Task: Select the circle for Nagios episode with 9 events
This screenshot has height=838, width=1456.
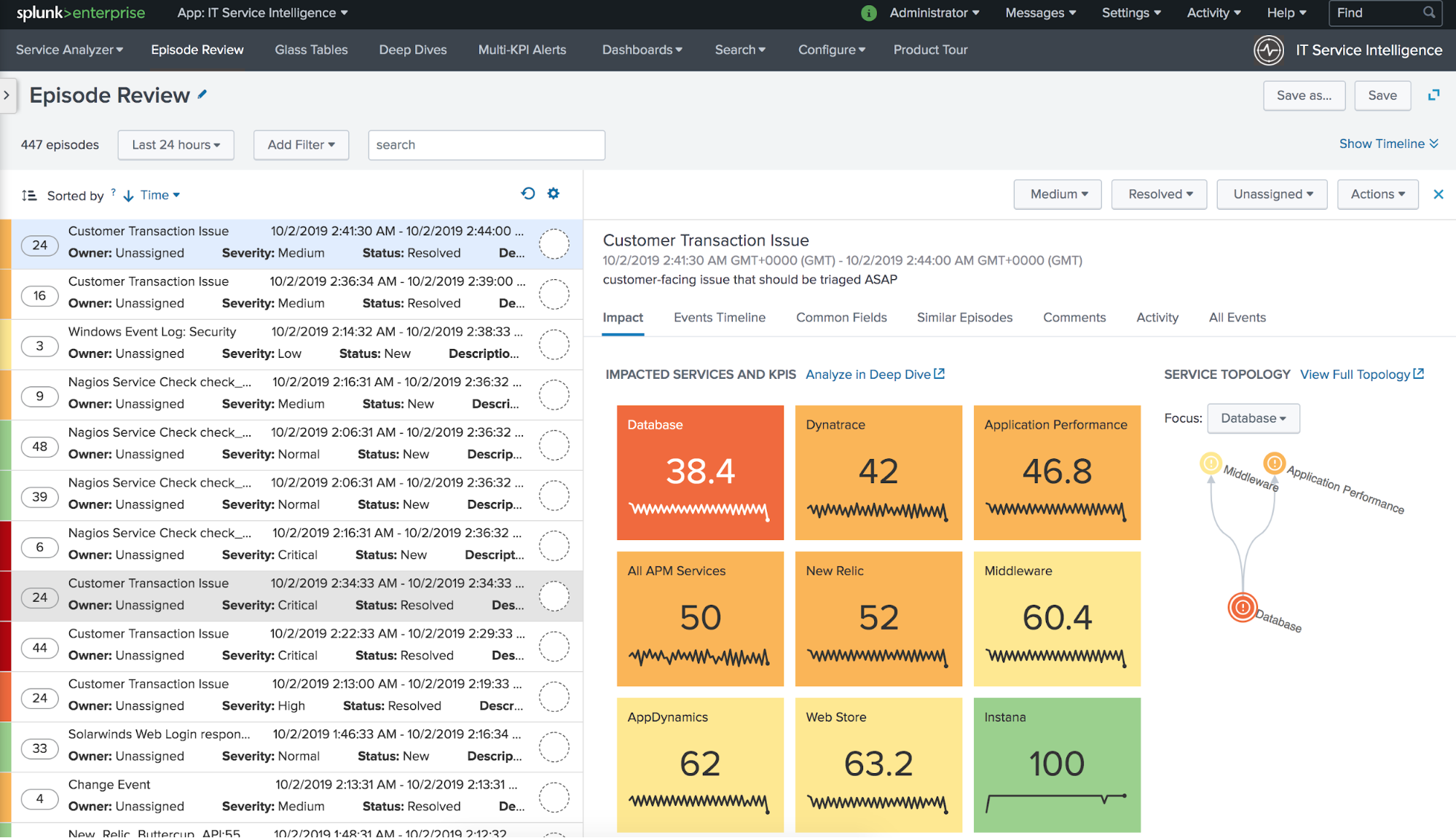Action: click(554, 395)
